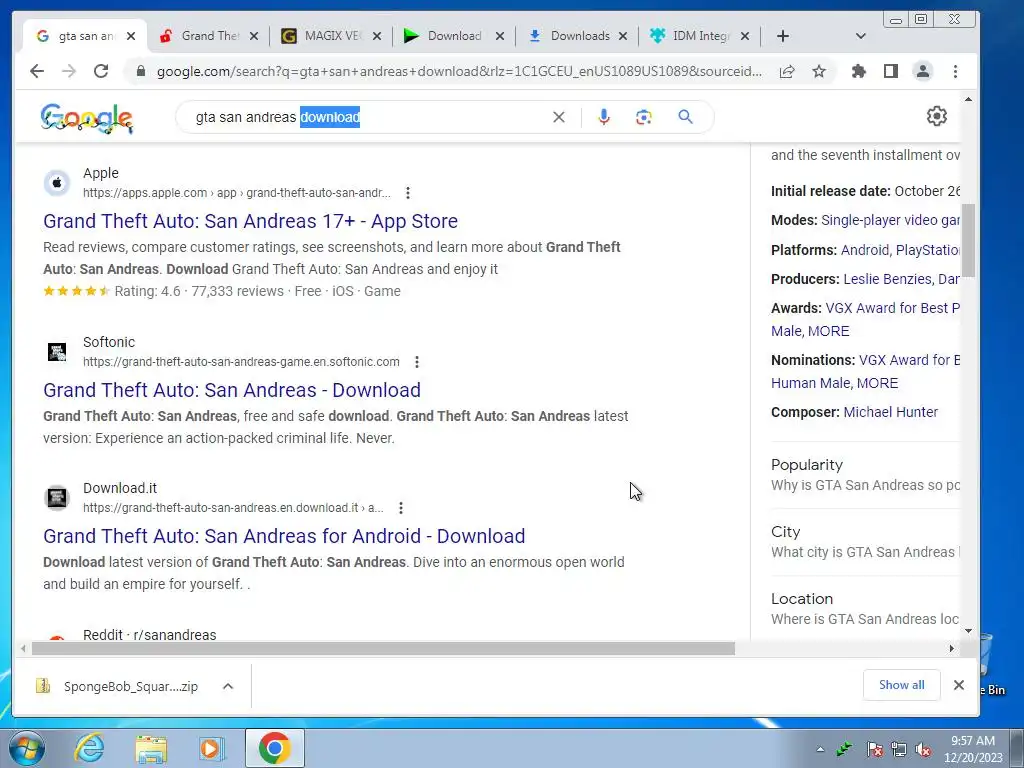Open San Andreas for Android Download link

(x=284, y=536)
